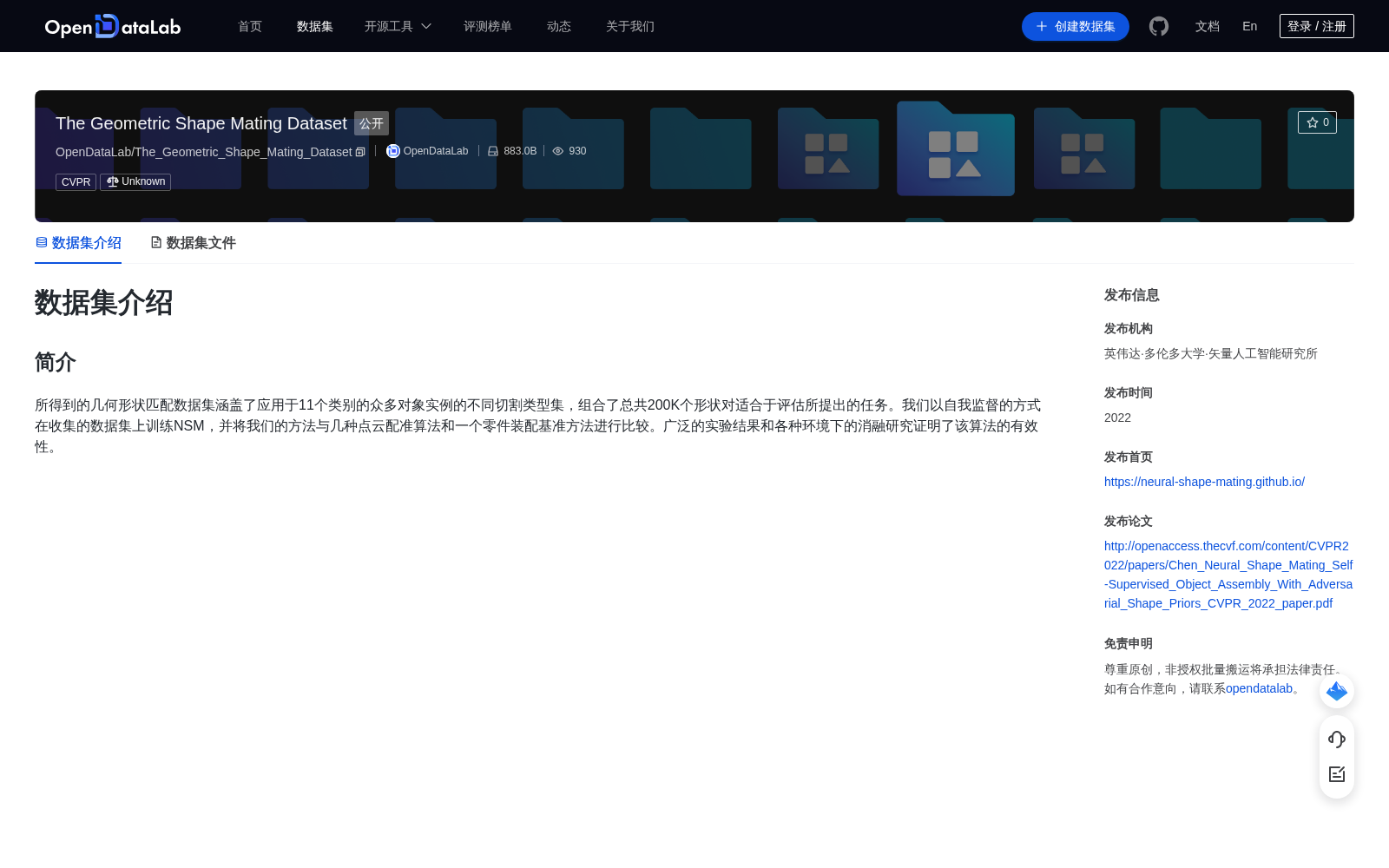Click the storage size disk icon

493,151
